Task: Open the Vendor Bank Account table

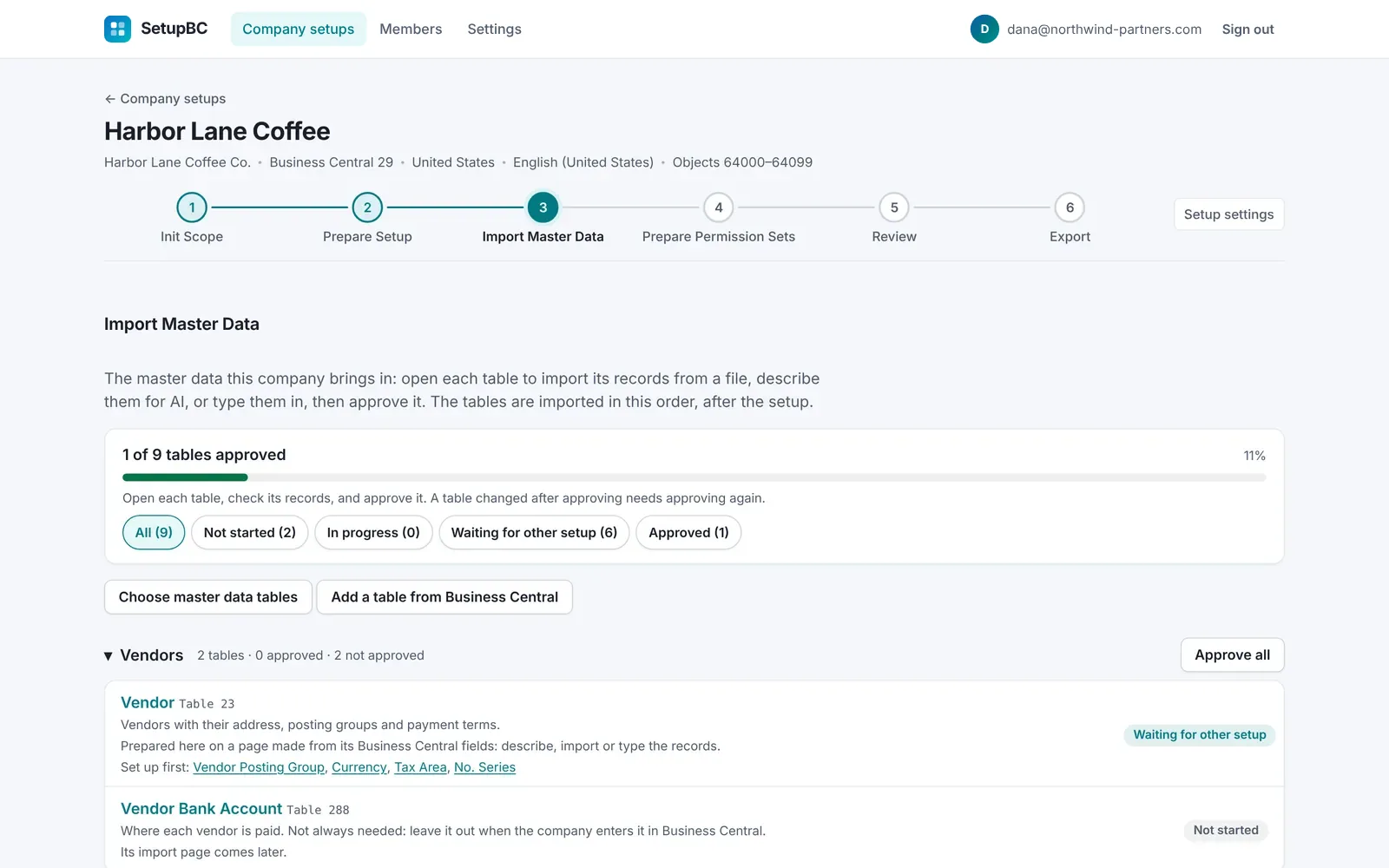Action: (x=201, y=809)
